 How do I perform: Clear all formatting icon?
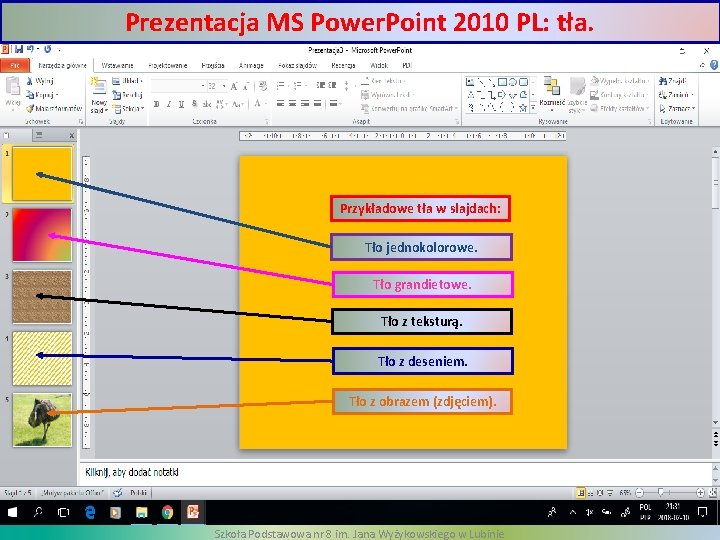tap(263, 85)
